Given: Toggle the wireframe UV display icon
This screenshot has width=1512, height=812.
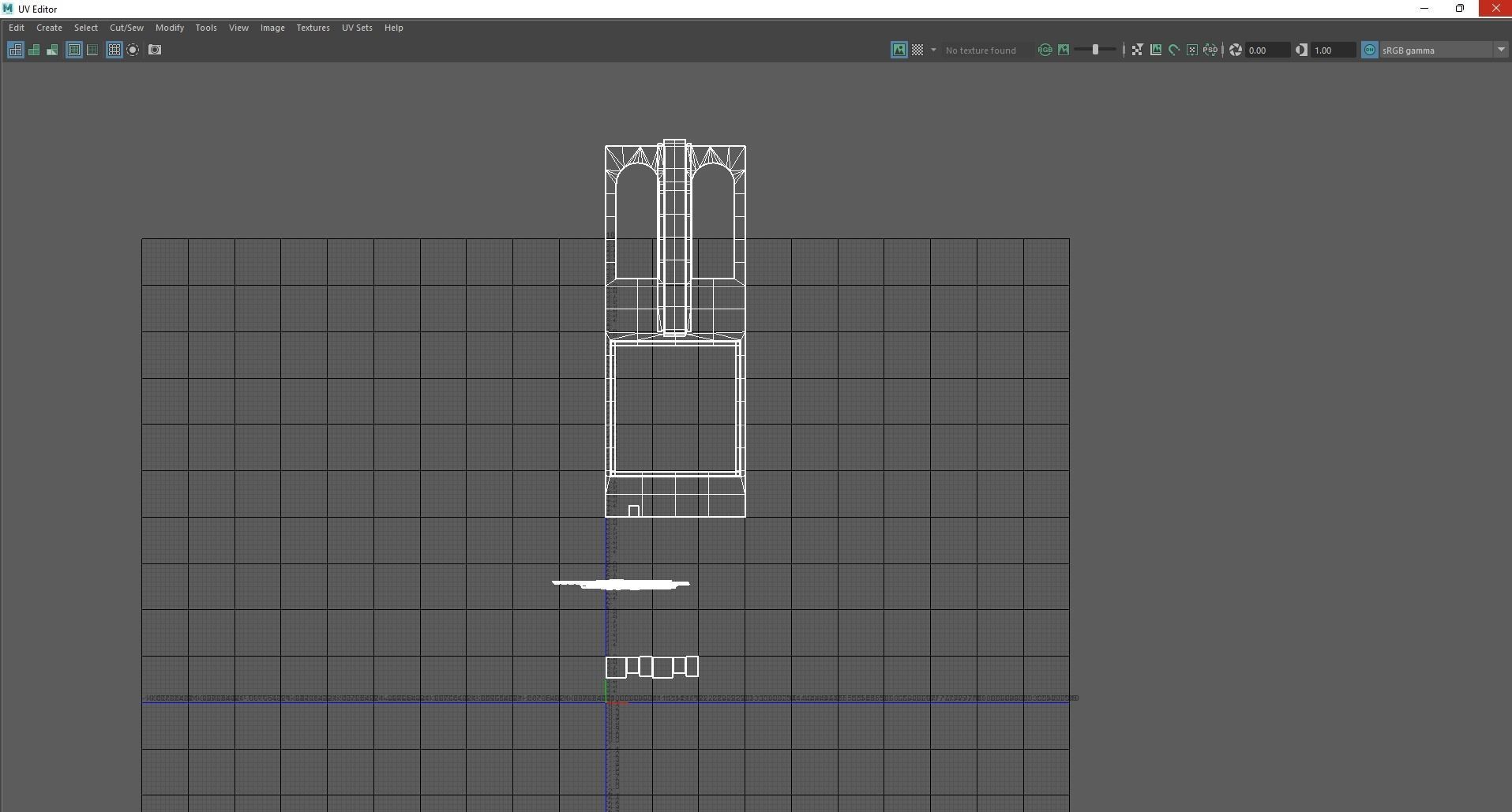Looking at the screenshot, I should (15, 50).
